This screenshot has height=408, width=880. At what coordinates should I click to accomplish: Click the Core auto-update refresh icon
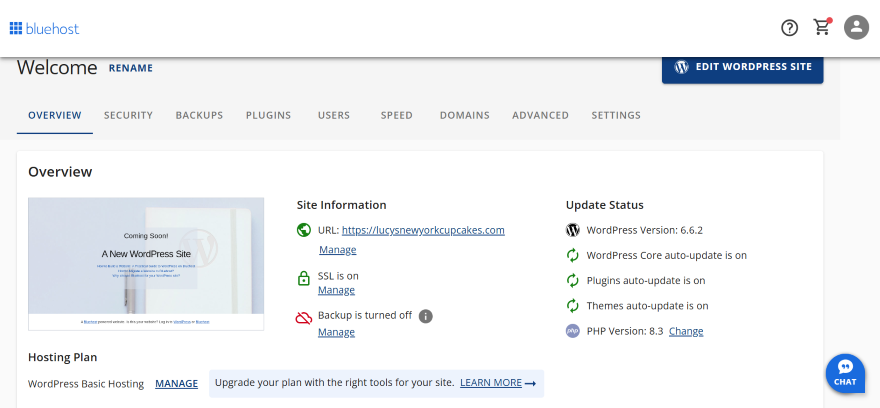pyautogui.click(x=572, y=255)
